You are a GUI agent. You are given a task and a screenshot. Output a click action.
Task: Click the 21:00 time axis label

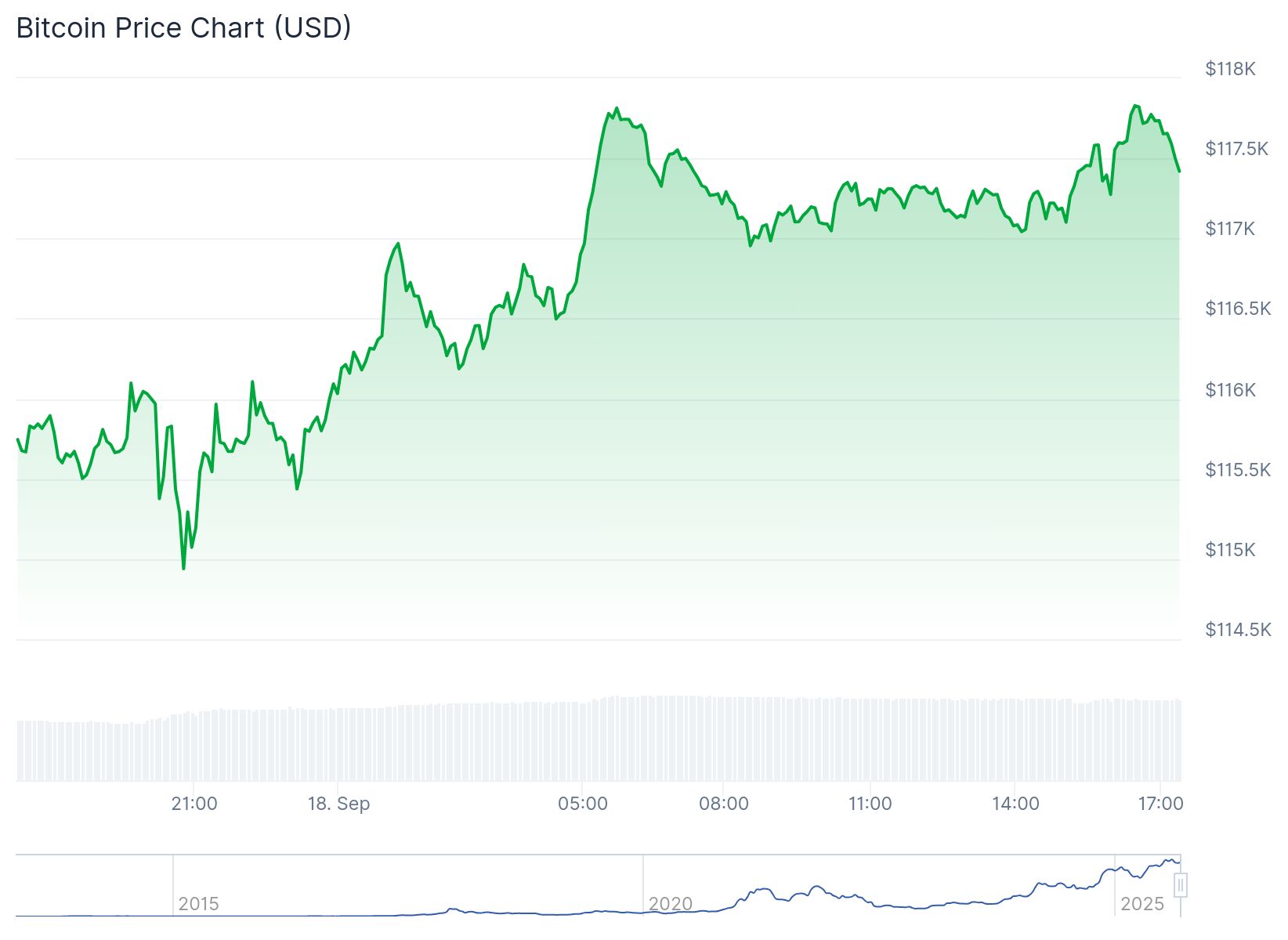pyautogui.click(x=194, y=804)
